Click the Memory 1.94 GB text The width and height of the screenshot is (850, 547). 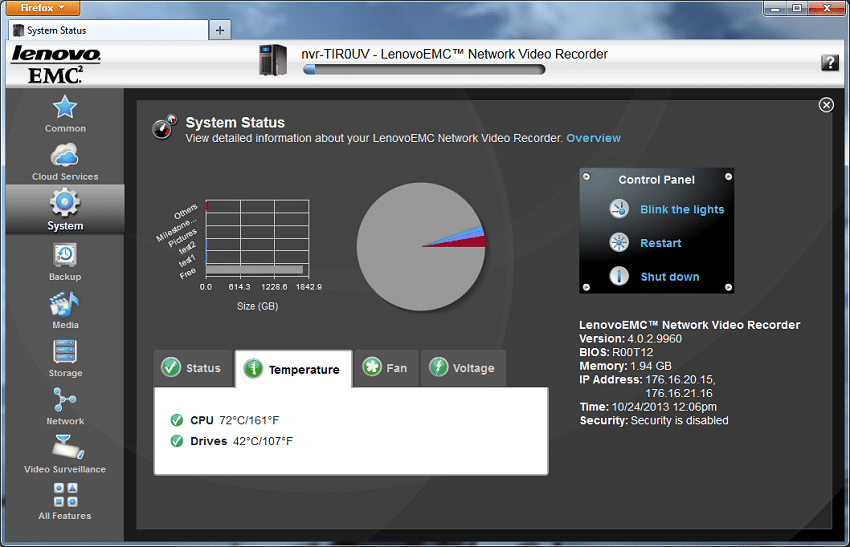tap(625, 366)
